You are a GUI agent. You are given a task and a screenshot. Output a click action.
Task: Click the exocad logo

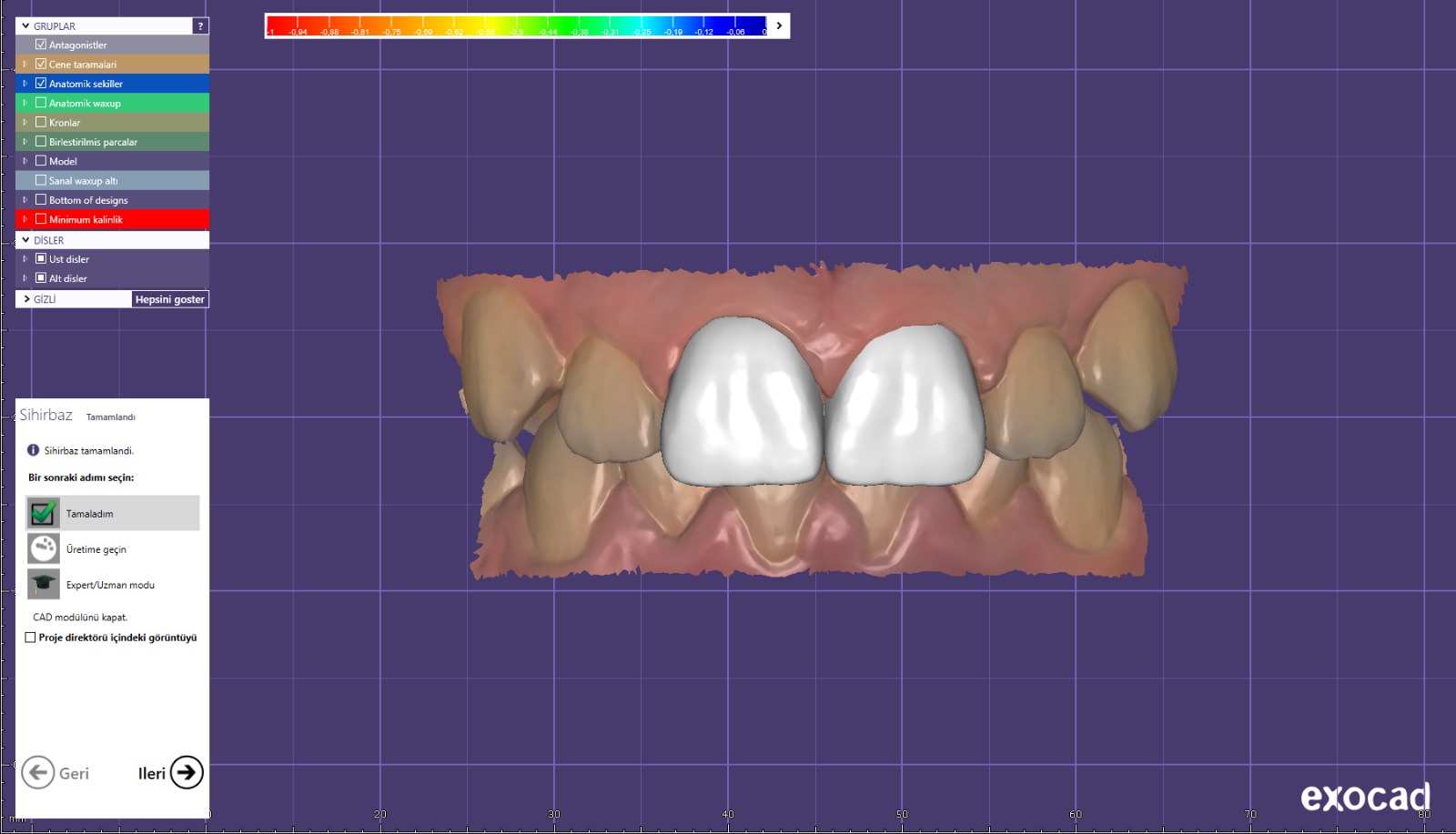point(1365,798)
